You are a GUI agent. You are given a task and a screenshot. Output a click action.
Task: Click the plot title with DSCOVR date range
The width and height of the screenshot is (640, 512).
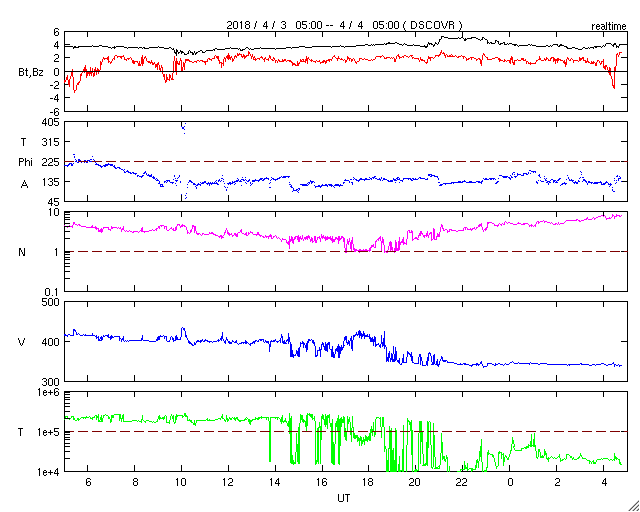pos(344,25)
